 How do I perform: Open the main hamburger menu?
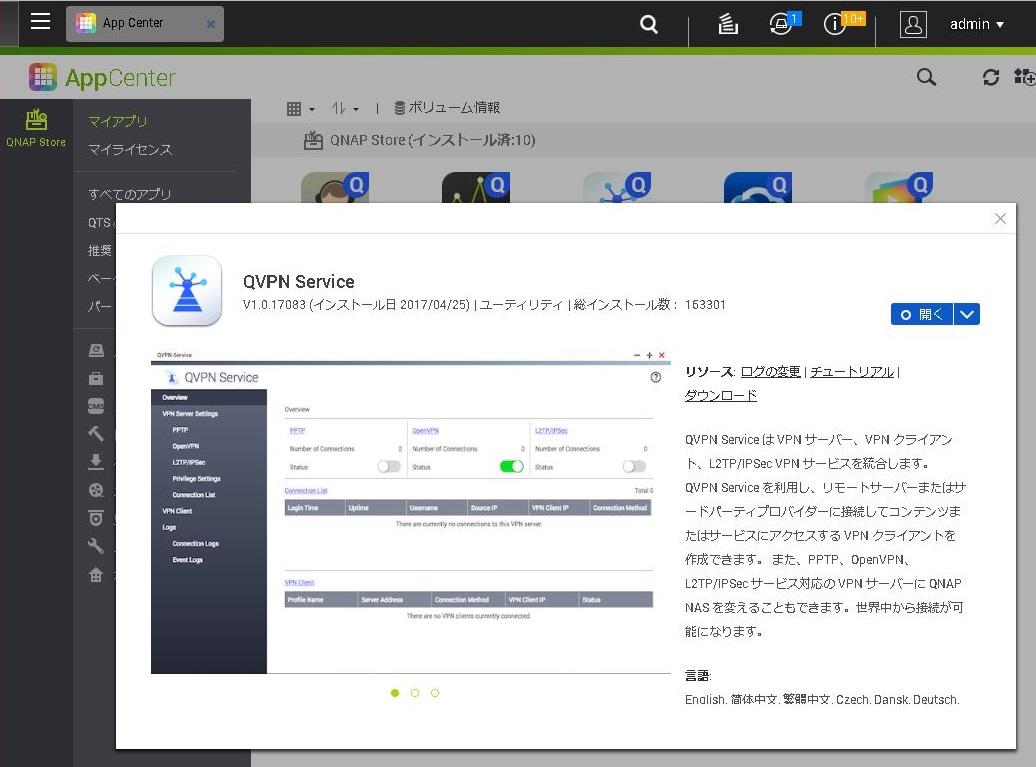[x=40, y=22]
